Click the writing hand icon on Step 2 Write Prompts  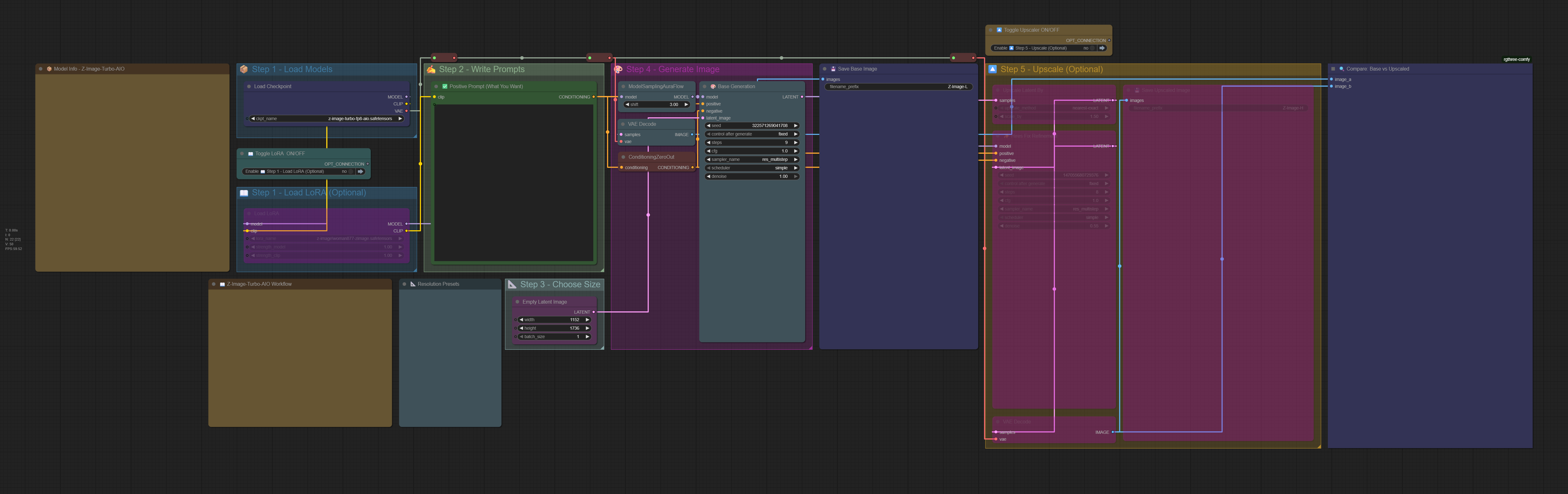coord(431,69)
